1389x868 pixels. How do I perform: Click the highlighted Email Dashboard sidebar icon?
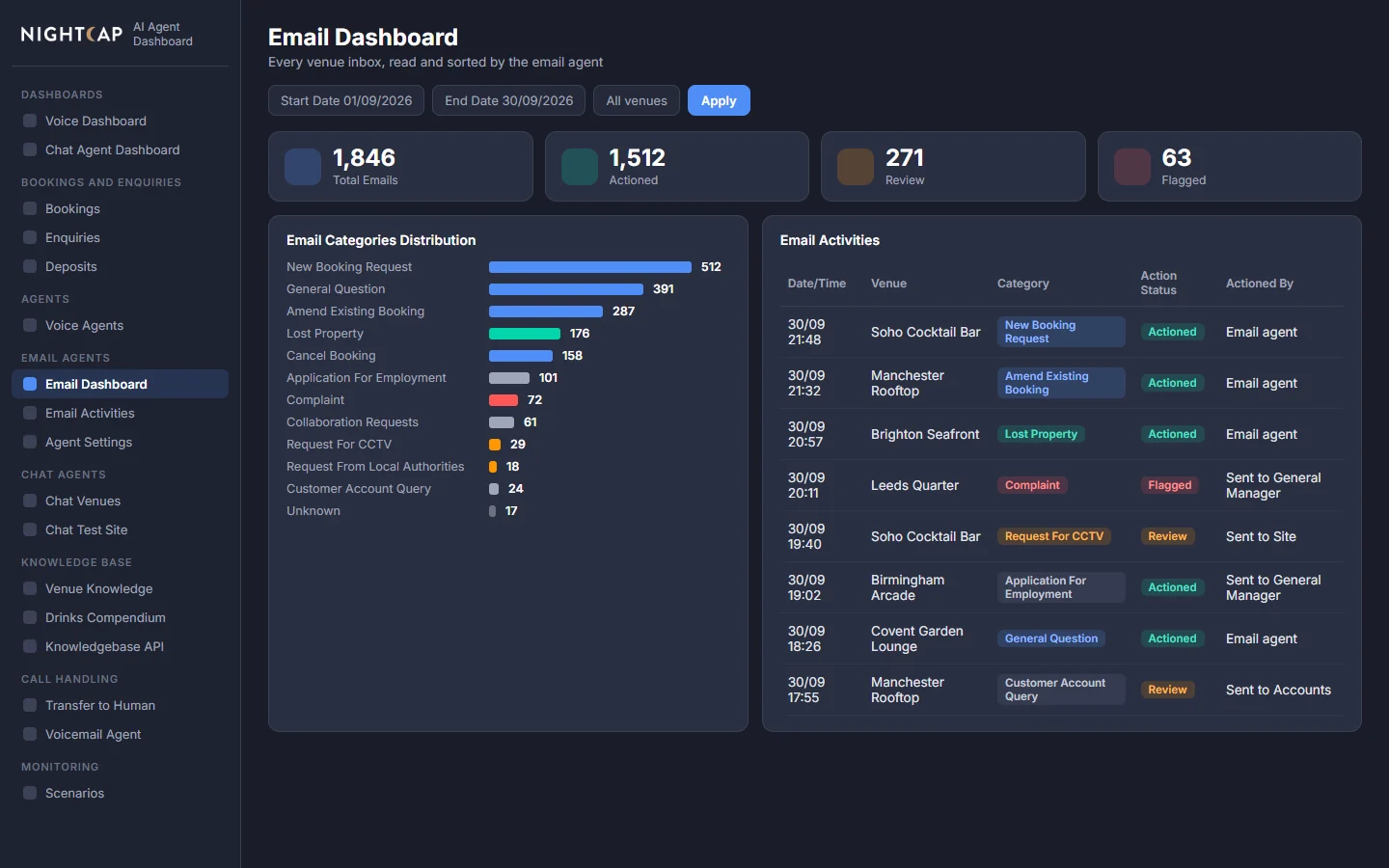(30, 384)
